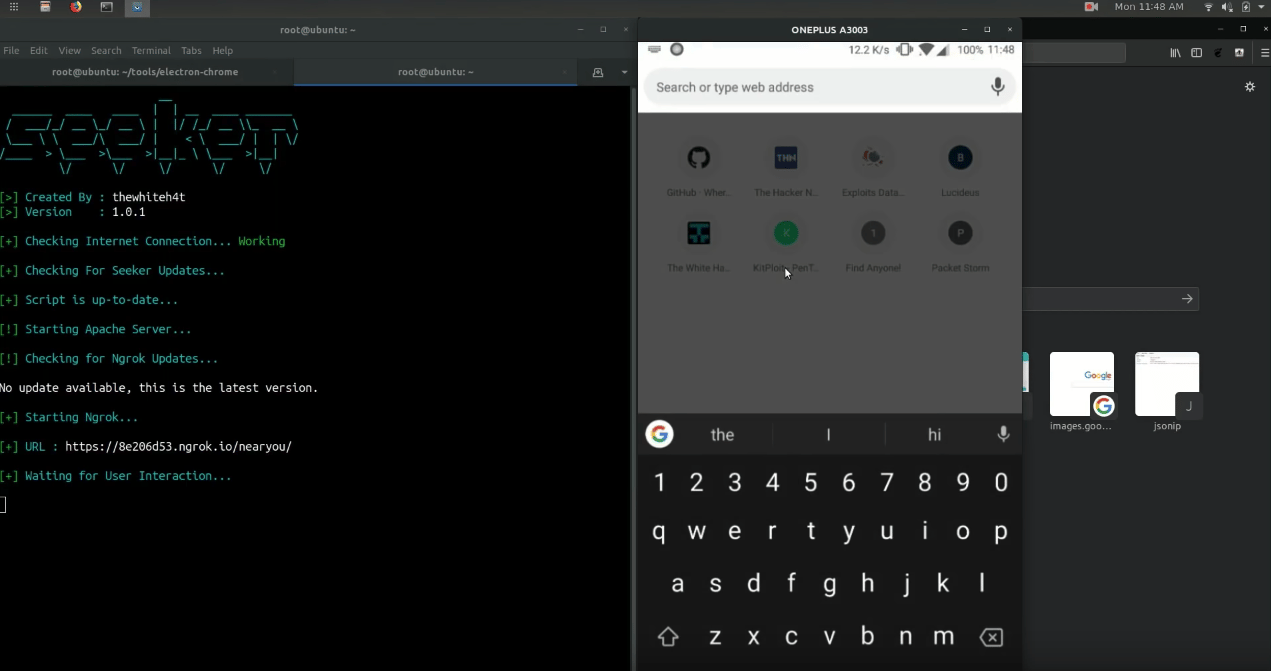Click the Firefox Library icon

tap(1175, 53)
